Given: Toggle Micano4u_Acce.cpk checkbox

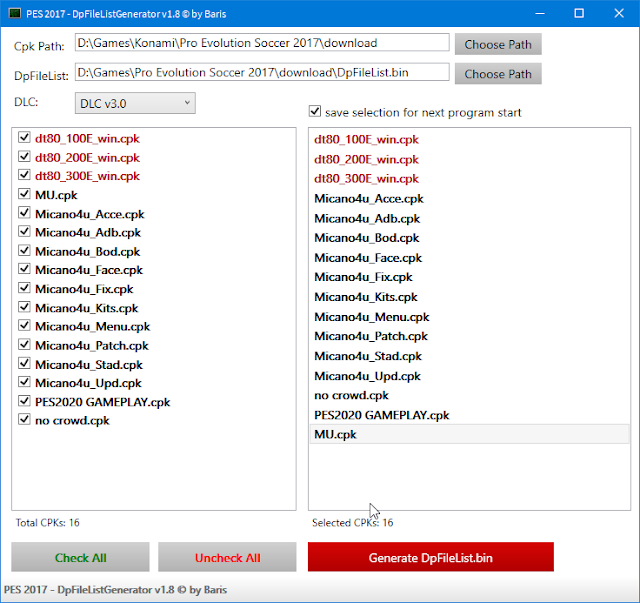Looking at the screenshot, I should (24, 212).
